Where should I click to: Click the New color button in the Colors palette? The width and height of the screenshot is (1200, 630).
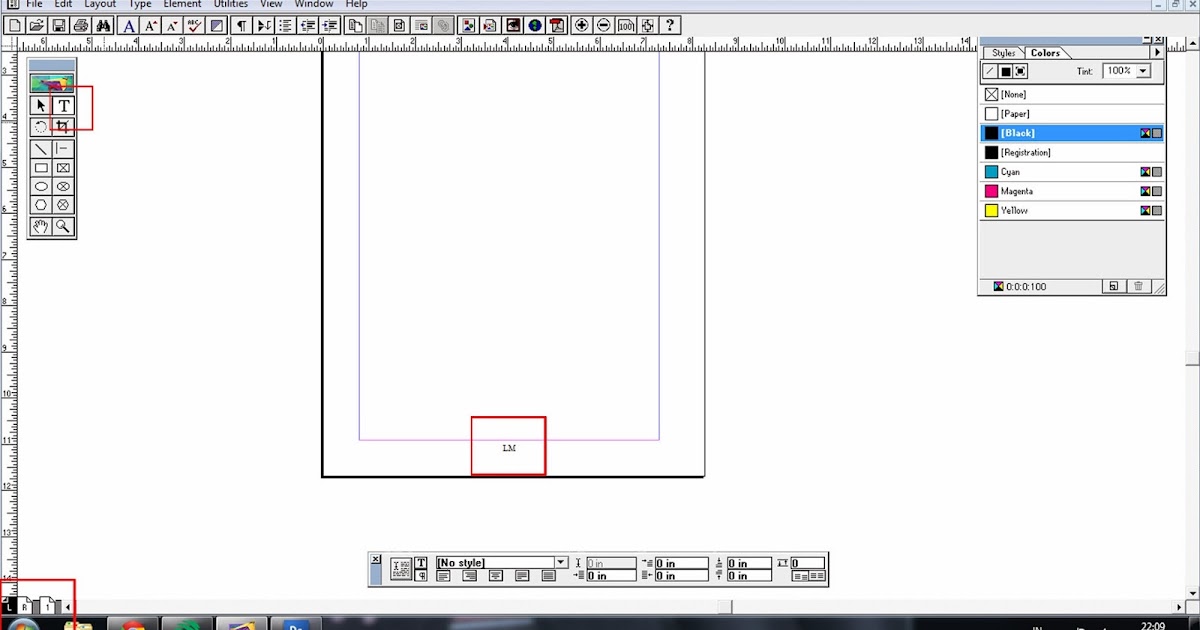click(x=1113, y=286)
